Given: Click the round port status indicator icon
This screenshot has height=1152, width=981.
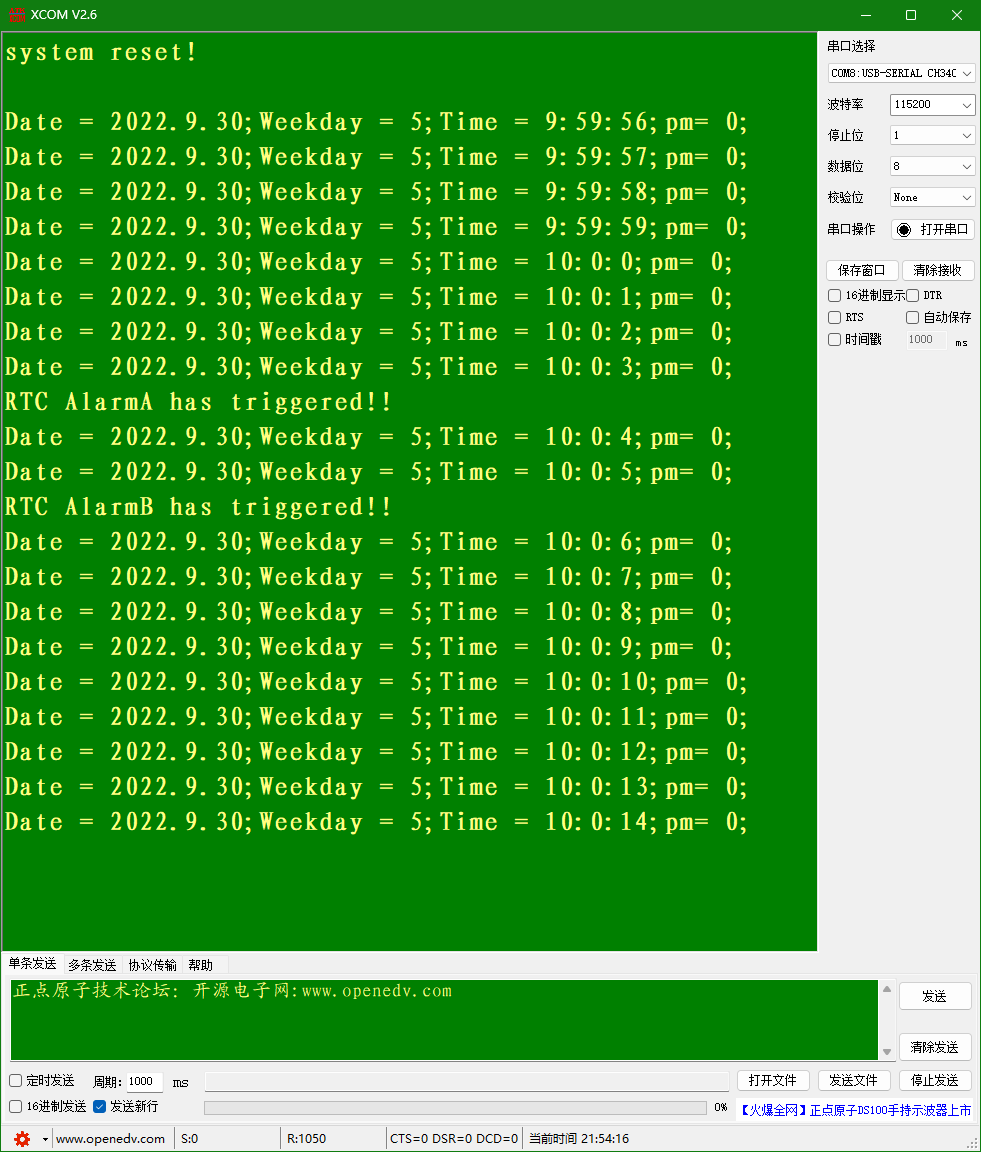Looking at the screenshot, I should click(x=904, y=230).
